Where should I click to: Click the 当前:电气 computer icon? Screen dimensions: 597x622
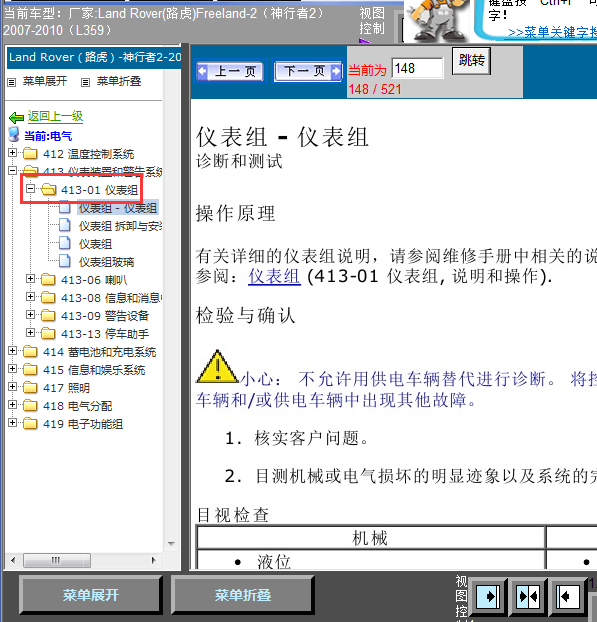[14, 134]
